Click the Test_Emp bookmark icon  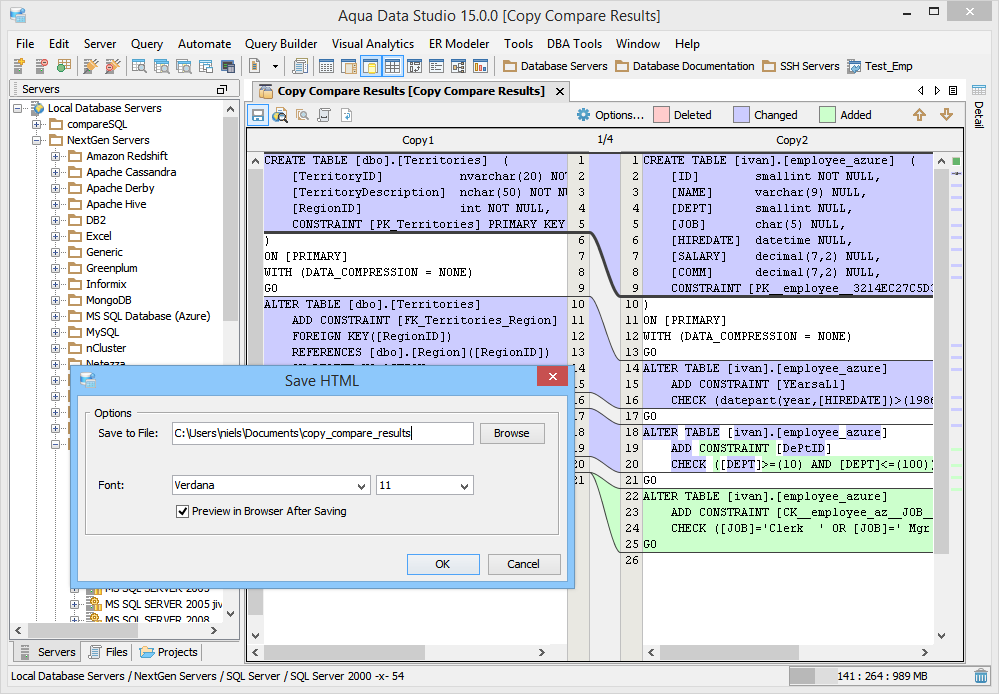855,66
